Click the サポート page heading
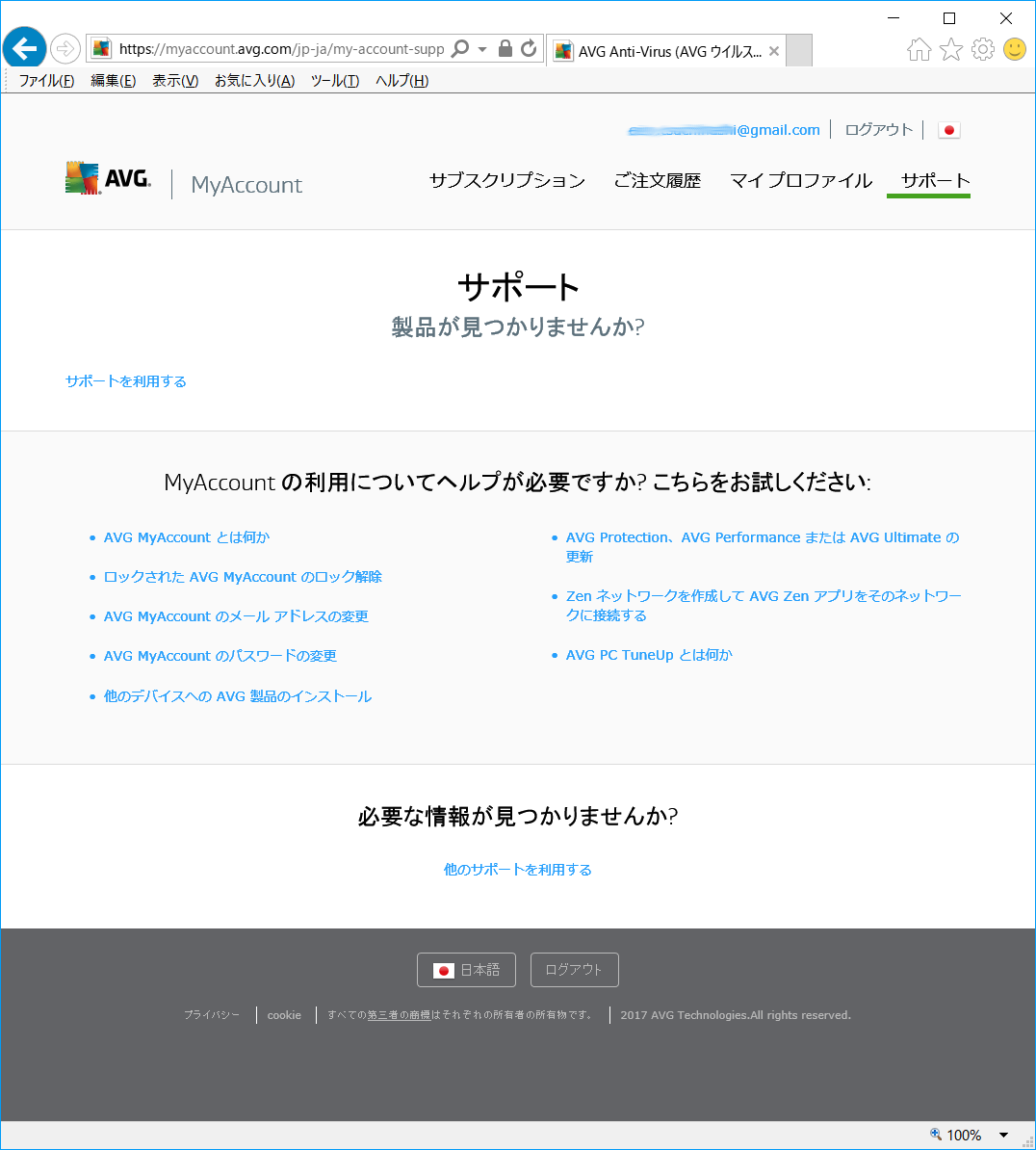The height and width of the screenshot is (1150, 1036). [x=518, y=287]
